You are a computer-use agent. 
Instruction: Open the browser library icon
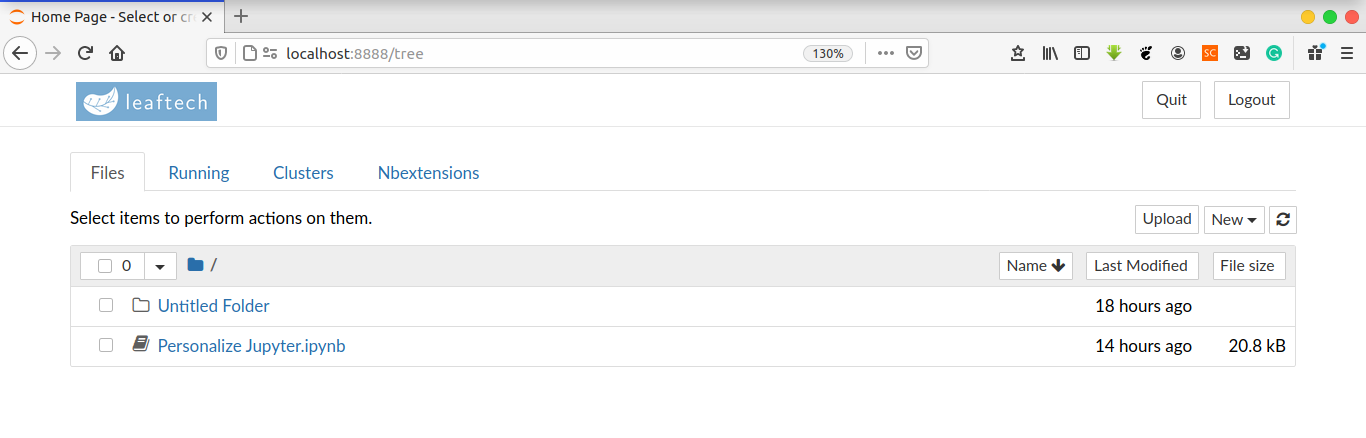click(x=1050, y=53)
